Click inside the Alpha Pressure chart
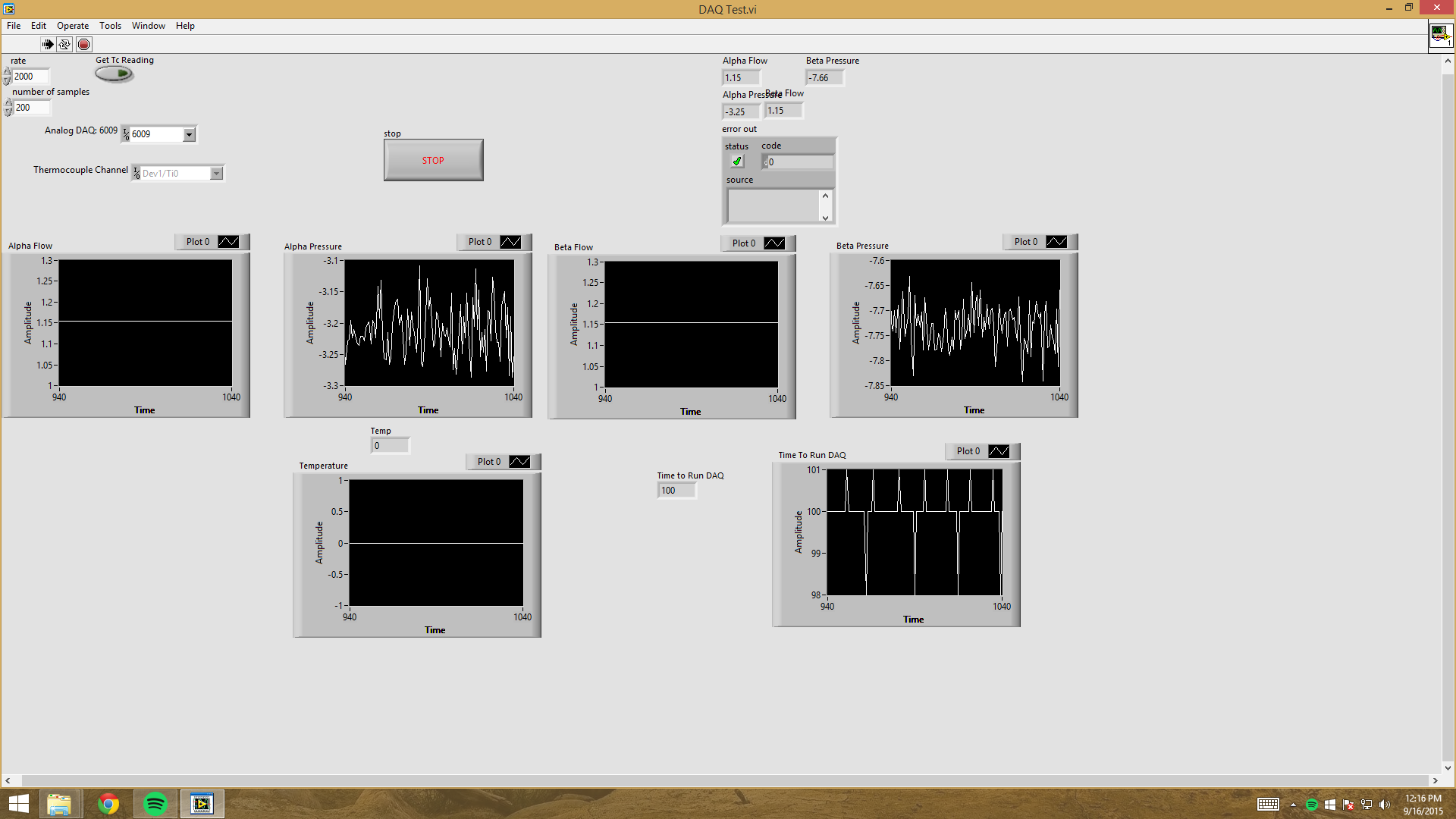Image resolution: width=1456 pixels, height=819 pixels. [429, 323]
